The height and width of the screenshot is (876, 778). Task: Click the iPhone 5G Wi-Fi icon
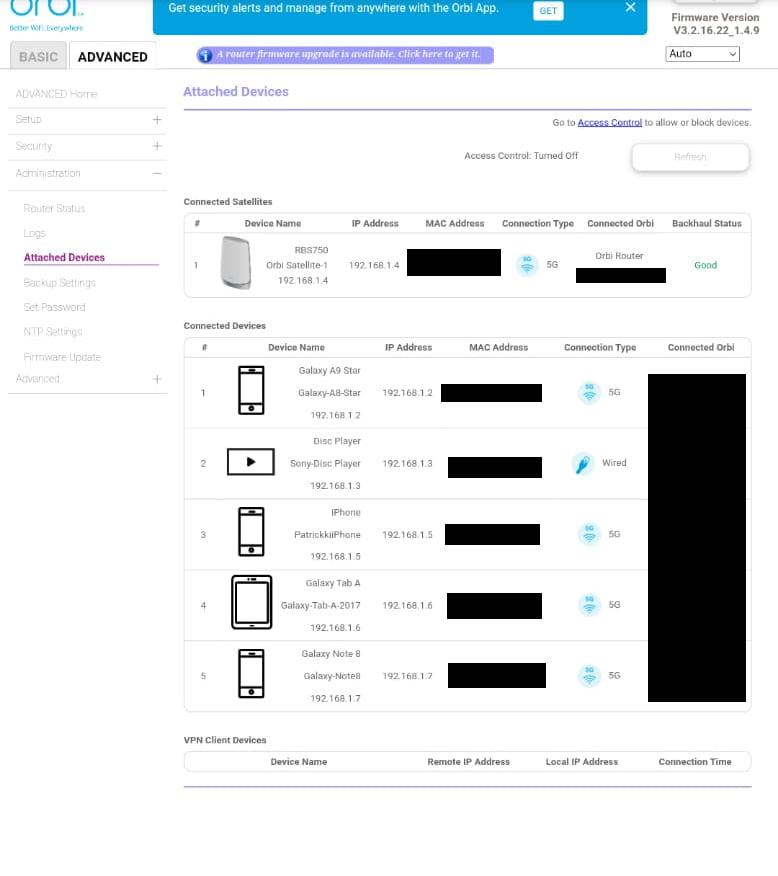[589, 535]
